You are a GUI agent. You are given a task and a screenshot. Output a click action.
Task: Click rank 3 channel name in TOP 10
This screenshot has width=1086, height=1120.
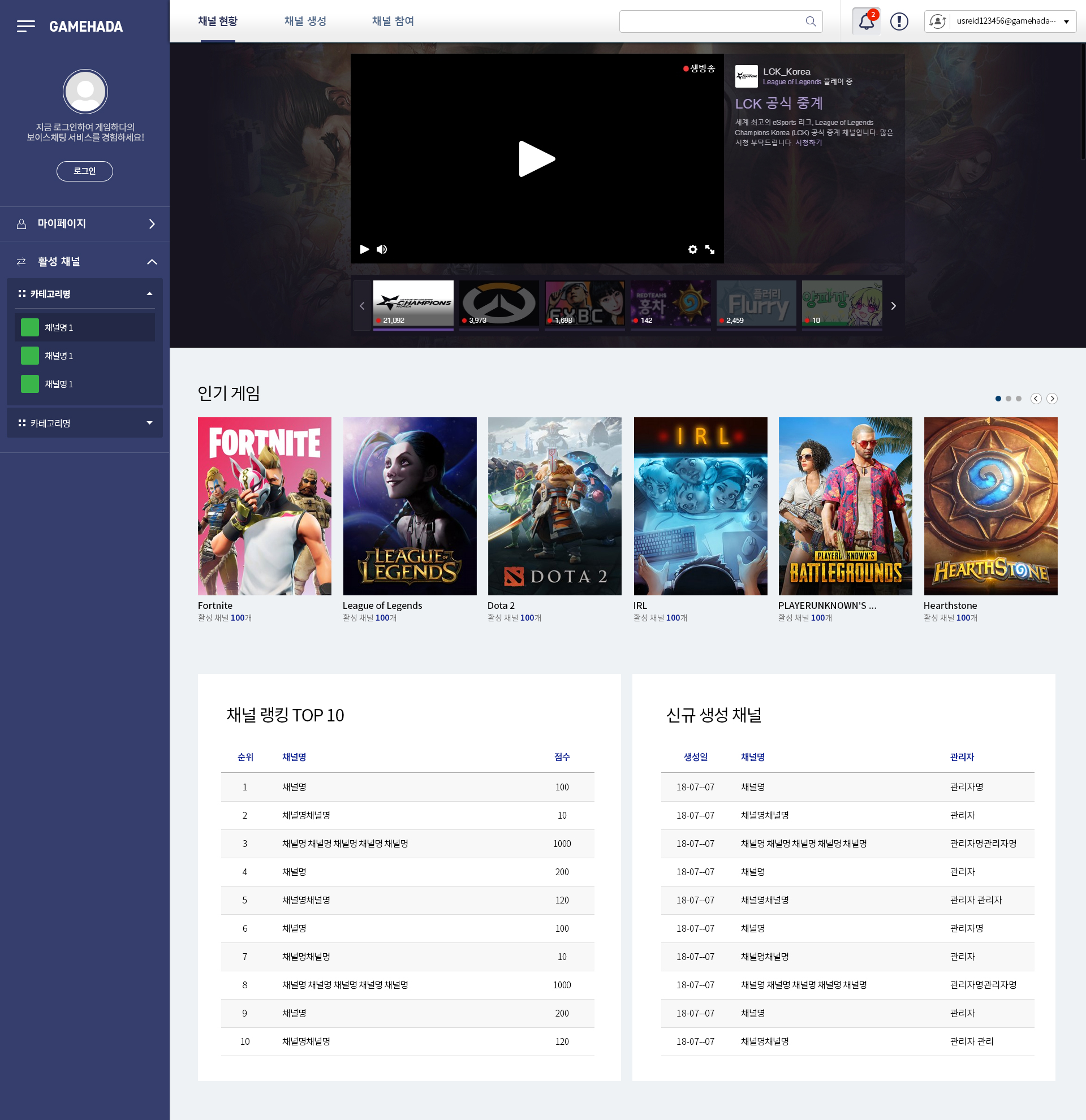coord(345,844)
